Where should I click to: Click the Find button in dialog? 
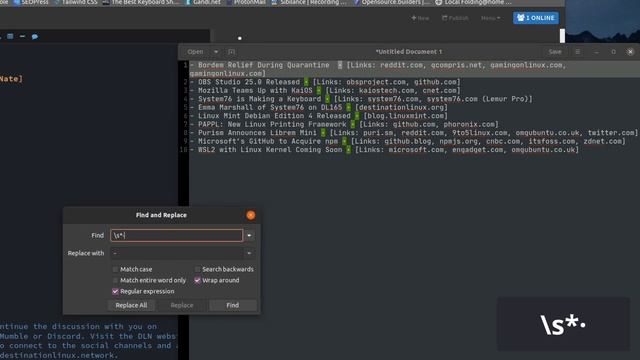pyautogui.click(x=233, y=305)
